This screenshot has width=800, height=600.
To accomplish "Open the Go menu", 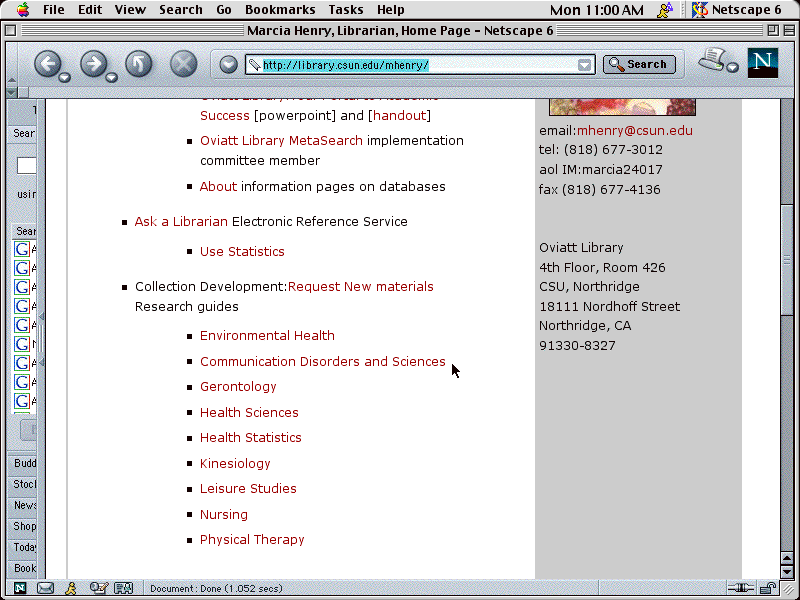I will click(223, 10).
